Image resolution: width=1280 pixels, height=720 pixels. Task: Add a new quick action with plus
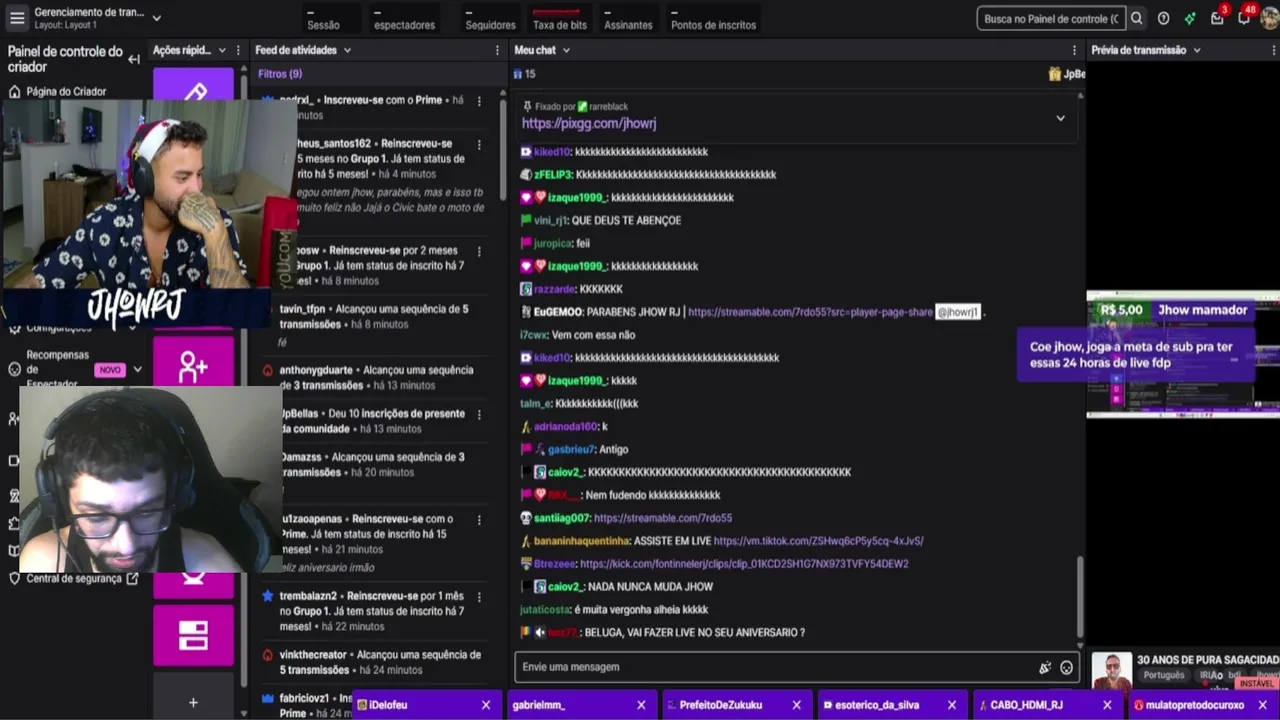point(193,702)
